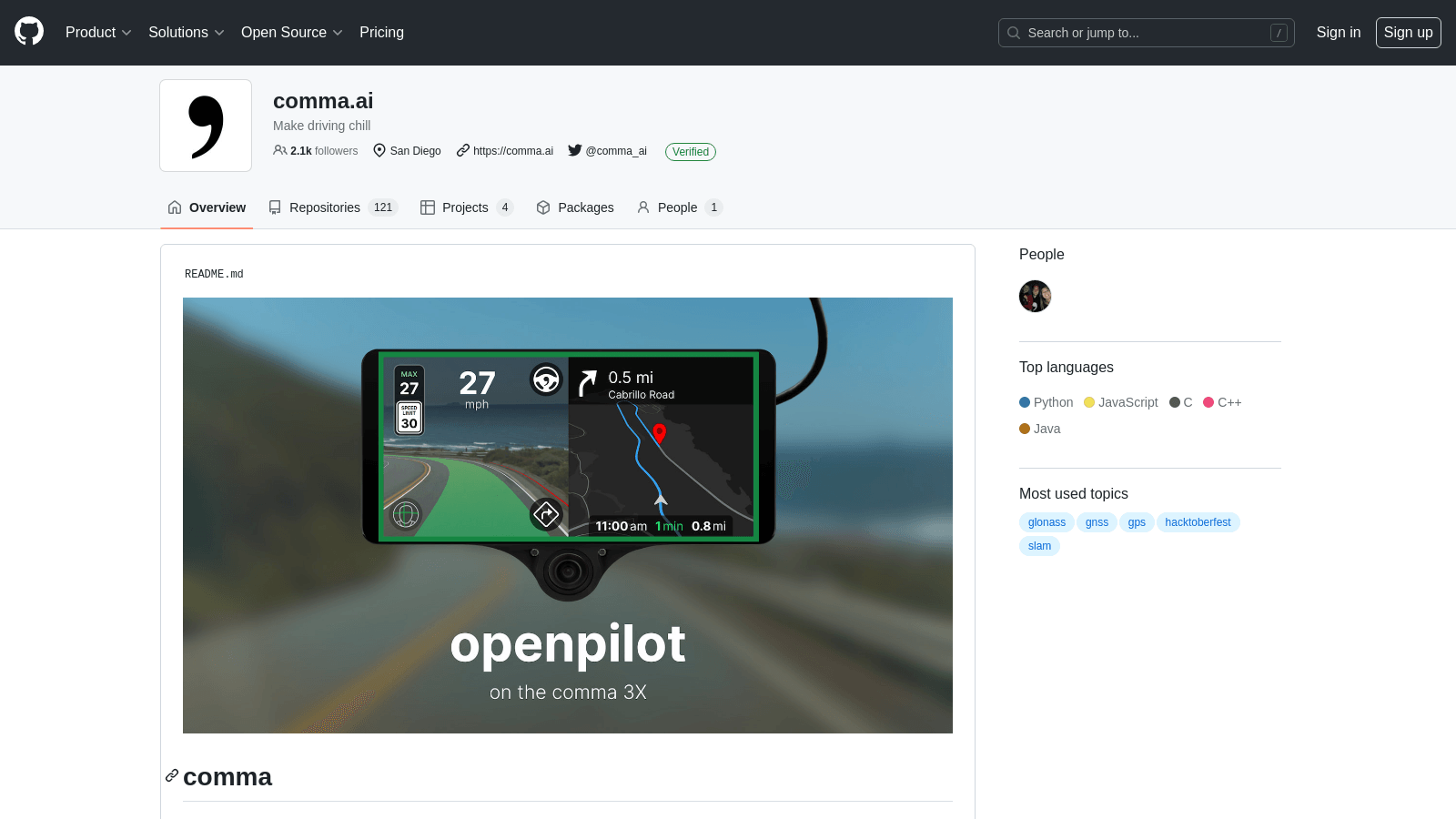Open the Packages tab
Image resolution: width=1456 pixels, height=819 pixels.
pyautogui.click(x=575, y=207)
